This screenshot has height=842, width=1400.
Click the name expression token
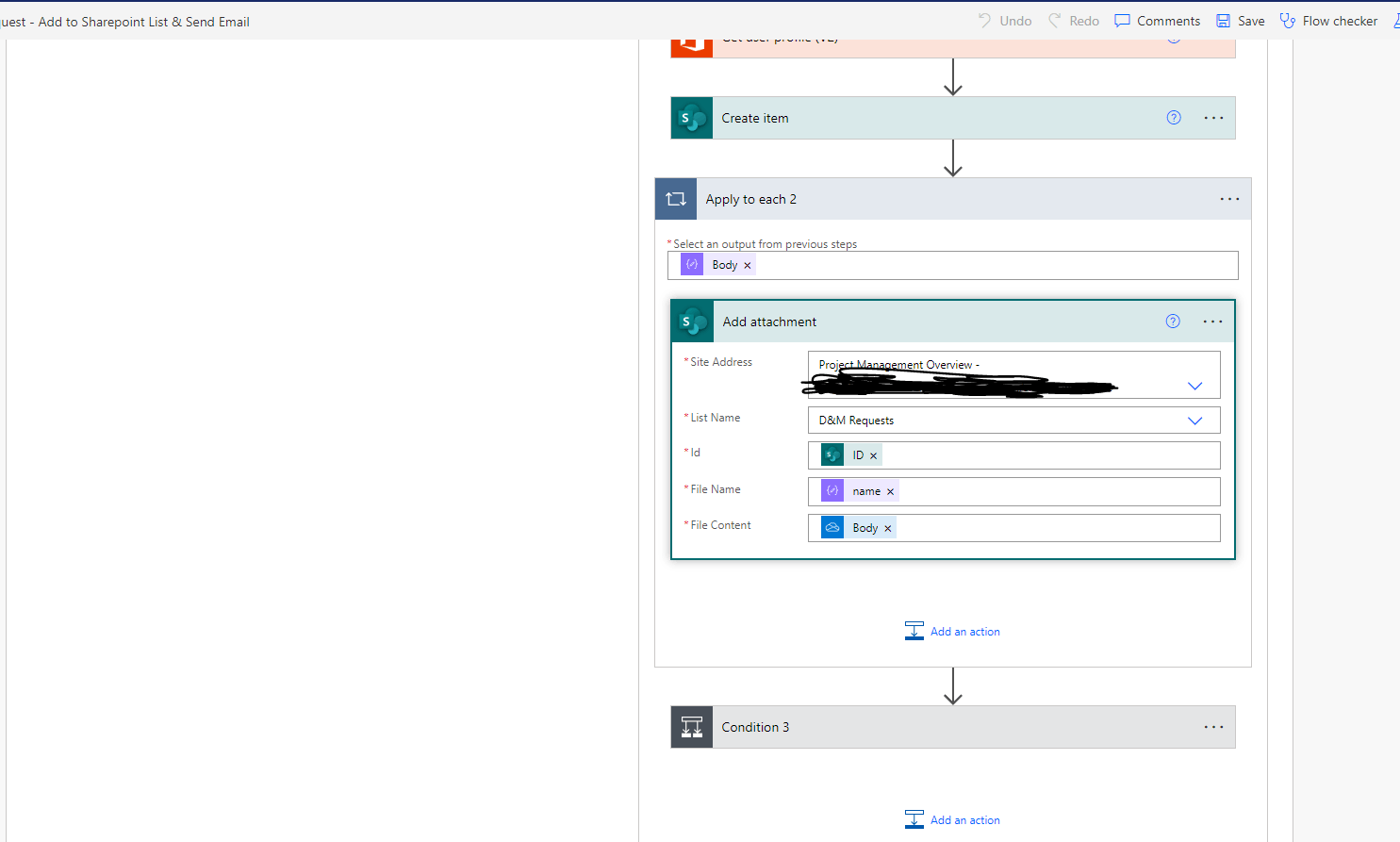pos(860,491)
